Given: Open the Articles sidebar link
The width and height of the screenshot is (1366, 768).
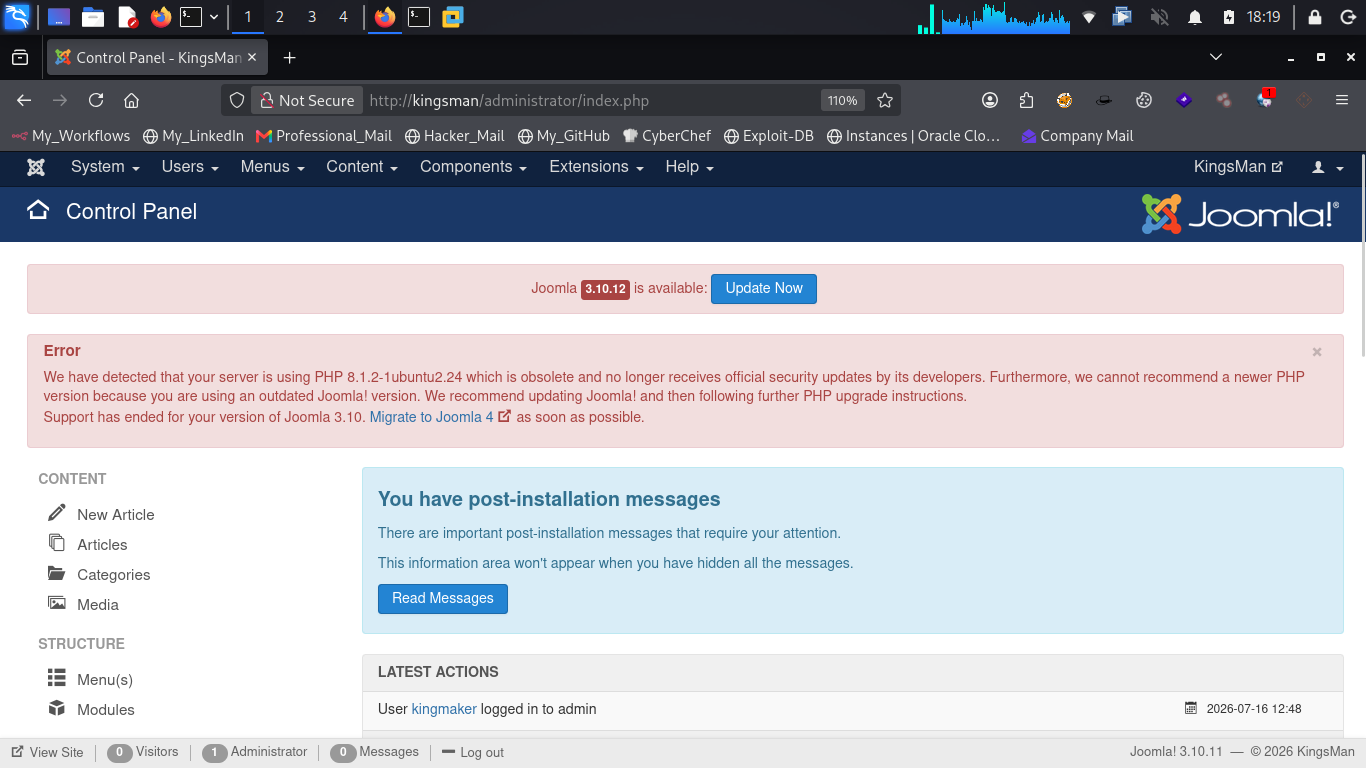Looking at the screenshot, I should pyautogui.click(x=102, y=544).
